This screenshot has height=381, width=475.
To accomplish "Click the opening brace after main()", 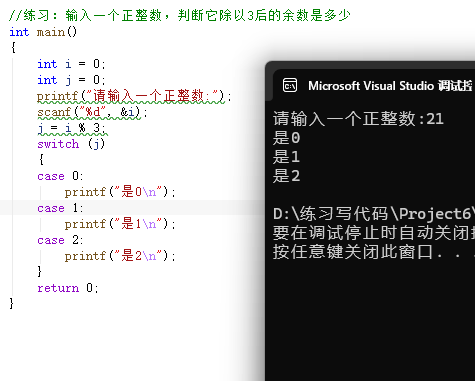I will pos(13,47).
